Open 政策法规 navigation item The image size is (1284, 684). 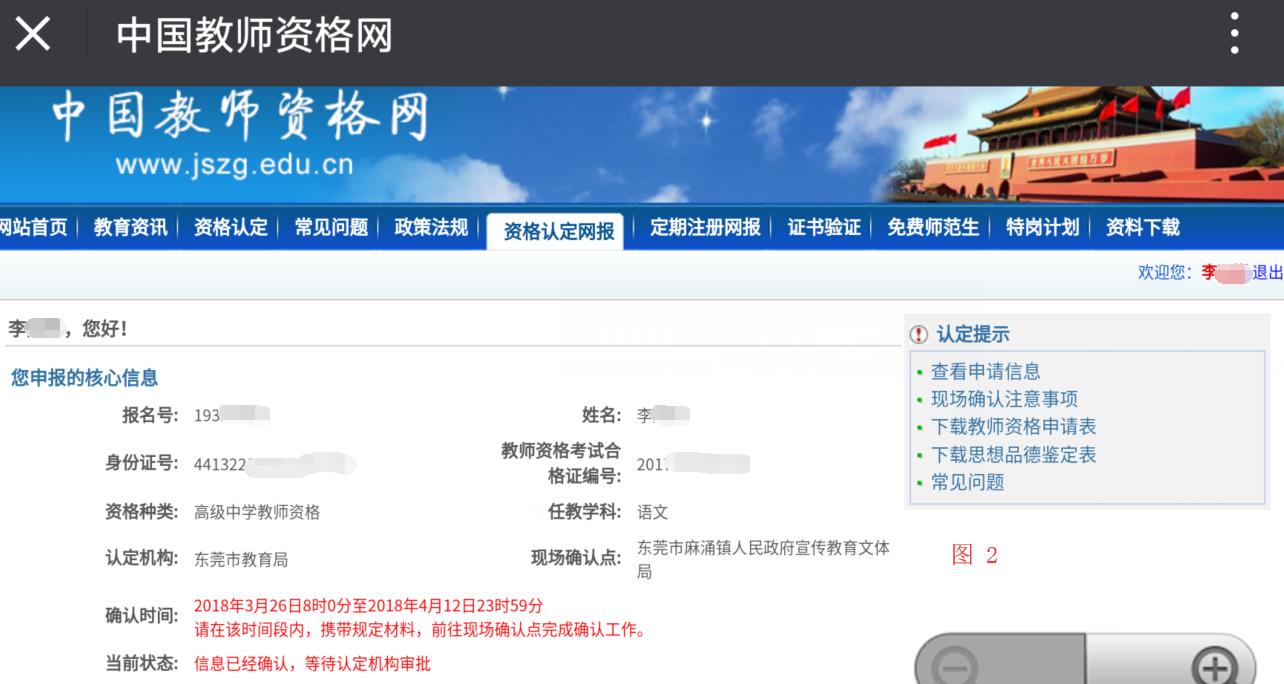click(x=431, y=228)
